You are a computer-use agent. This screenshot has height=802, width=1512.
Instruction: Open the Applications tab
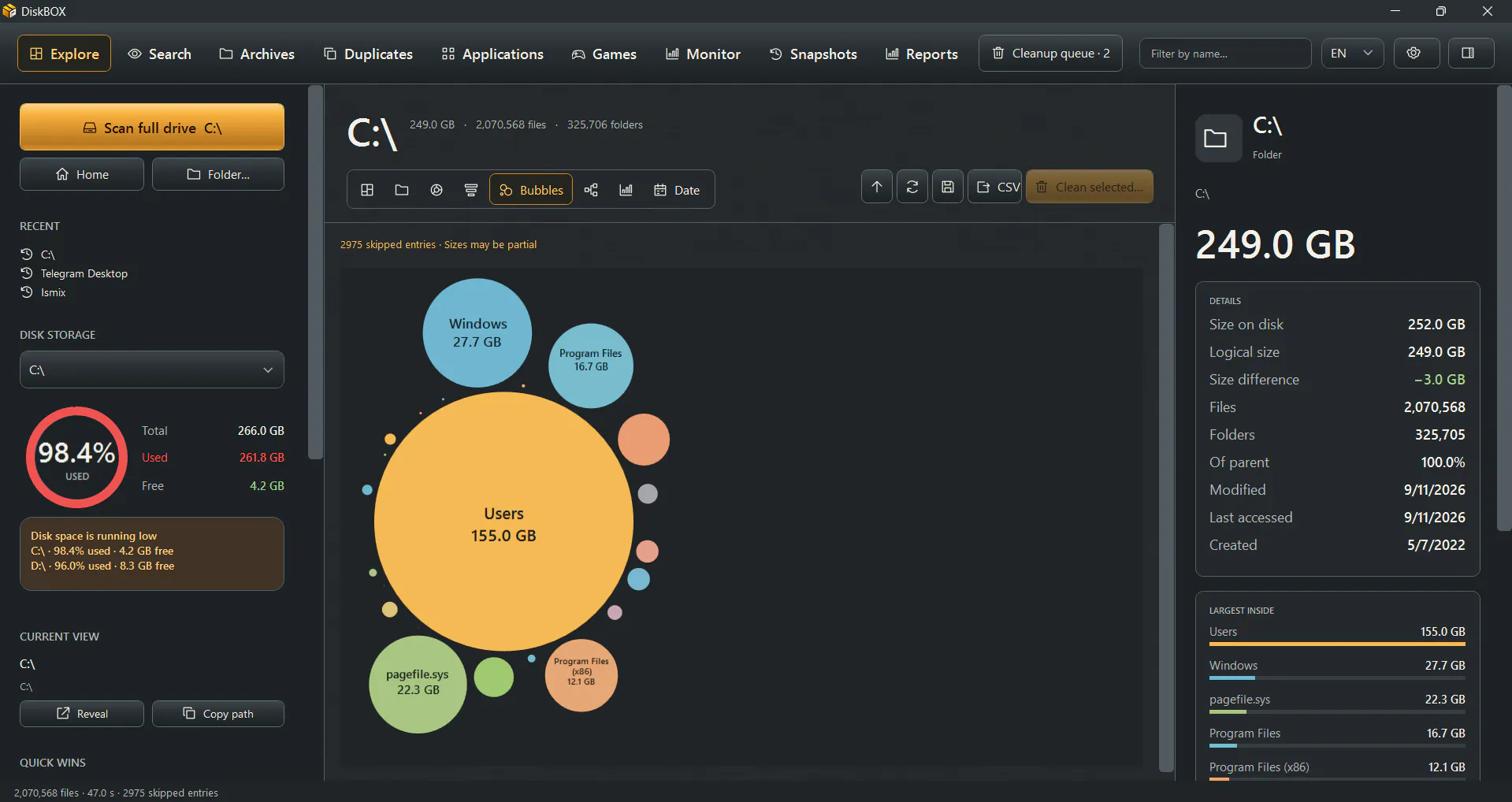(492, 54)
